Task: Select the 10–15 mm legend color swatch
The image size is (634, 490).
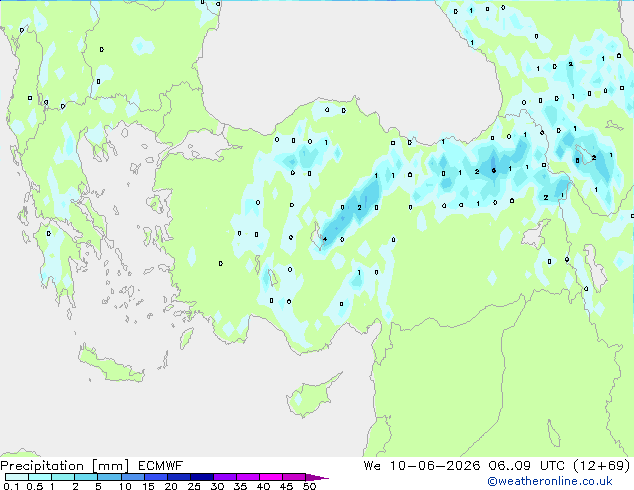Action: click(x=132, y=477)
